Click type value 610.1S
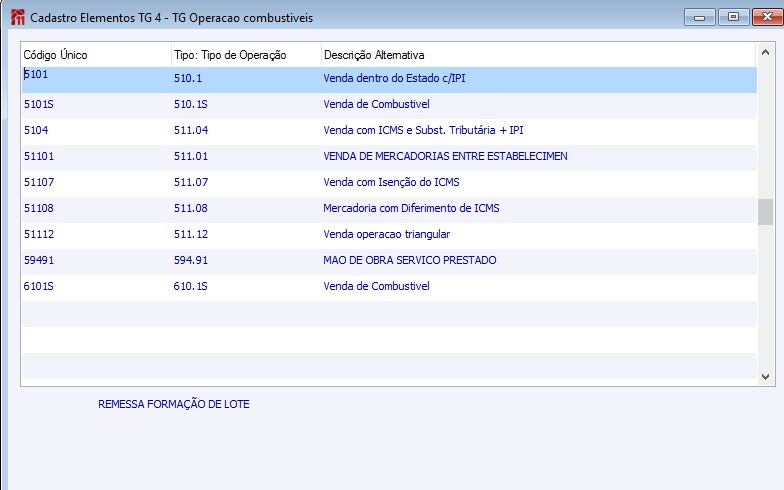The width and height of the screenshot is (784, 490). tap(190, 286)
